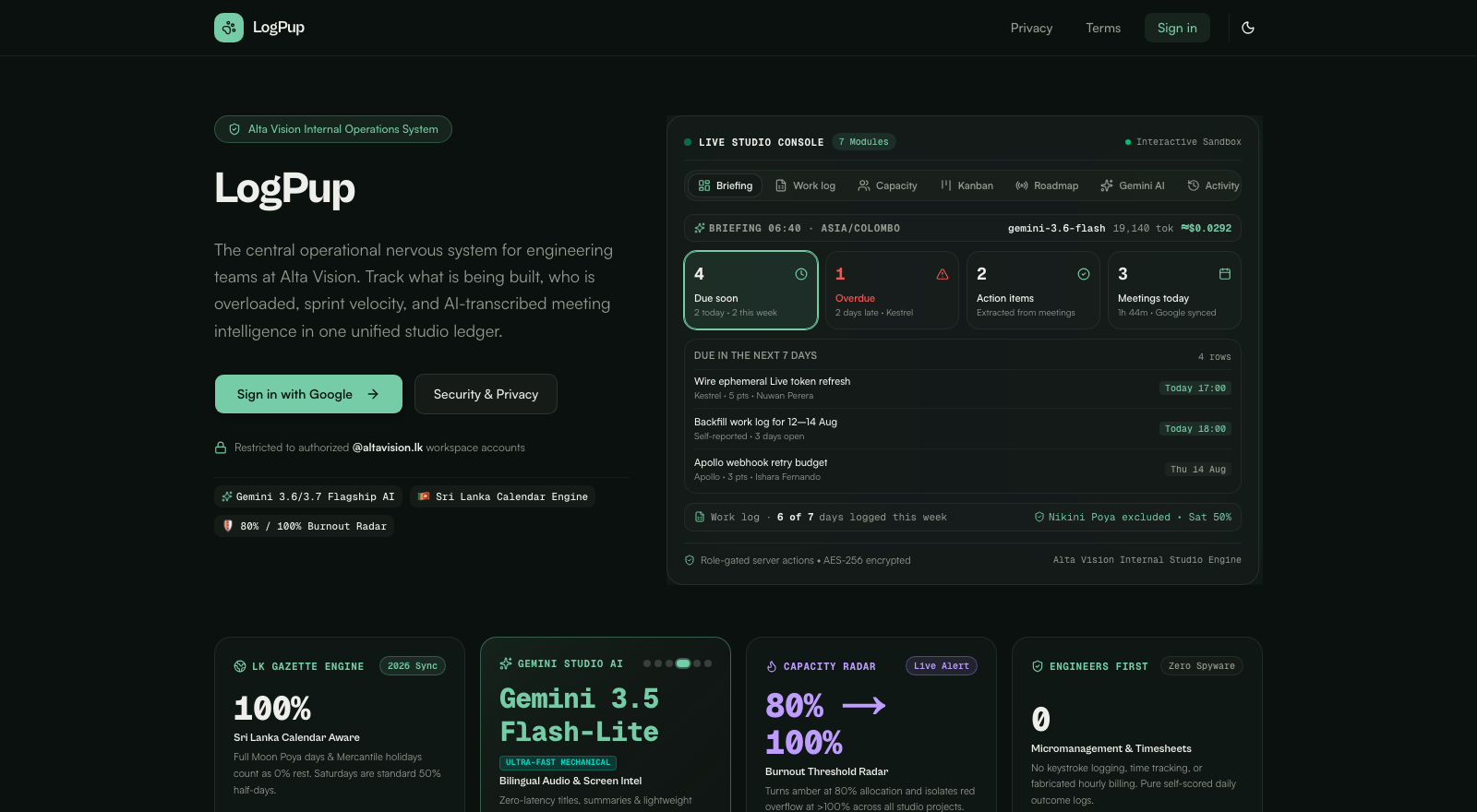Click the purple arrow after 80%
The image size is (1477, 812).
point(864,706)
